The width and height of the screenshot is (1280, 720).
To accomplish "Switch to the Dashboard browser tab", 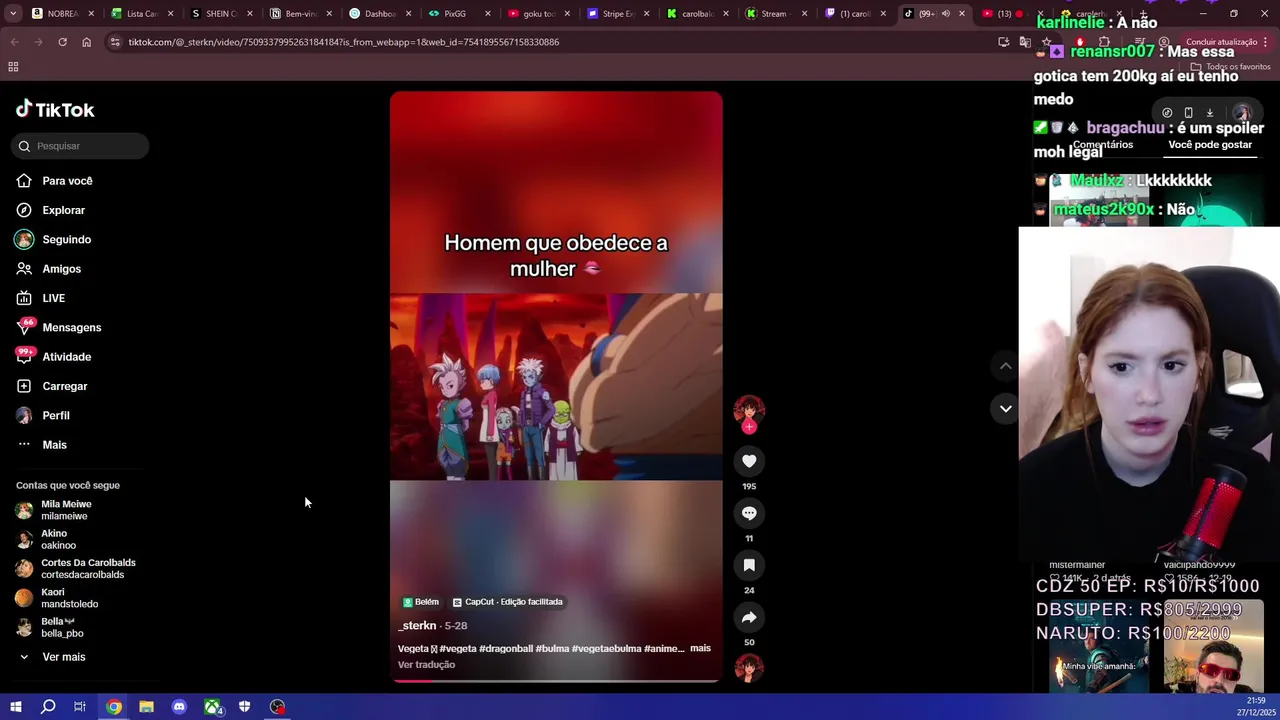I will point(380,14).
